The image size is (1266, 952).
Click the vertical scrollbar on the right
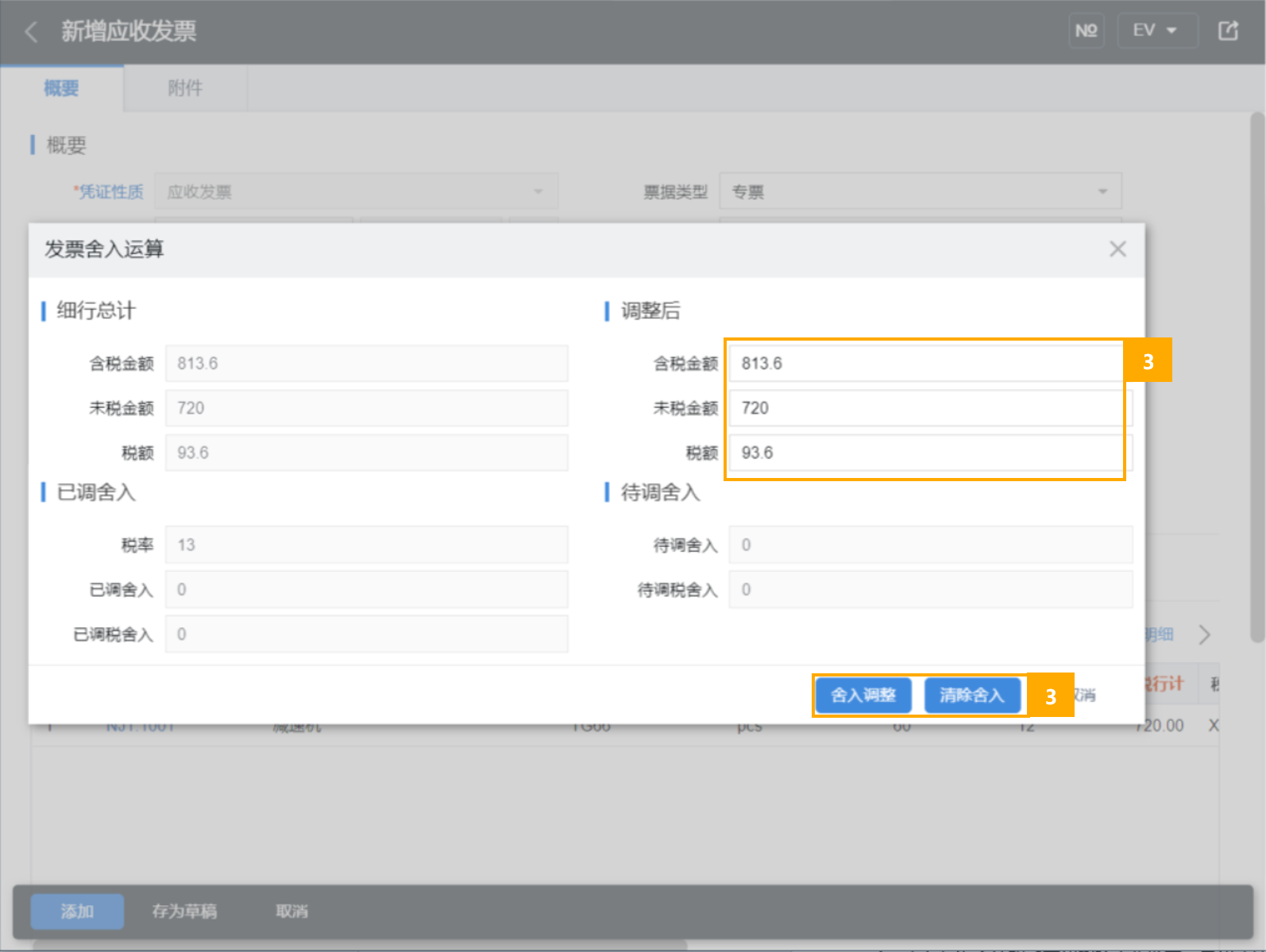point(1257,377)
